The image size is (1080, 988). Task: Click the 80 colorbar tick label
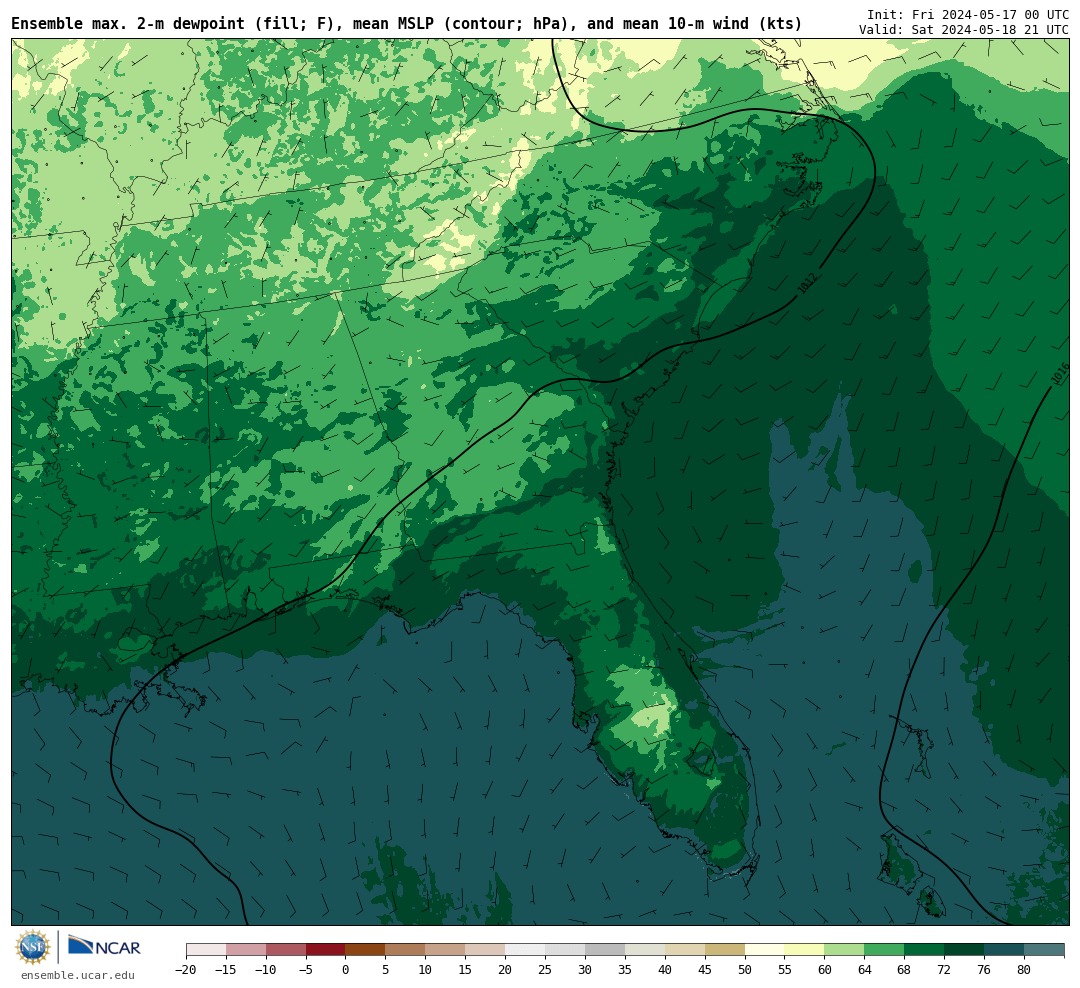(x=1024, y=969)
